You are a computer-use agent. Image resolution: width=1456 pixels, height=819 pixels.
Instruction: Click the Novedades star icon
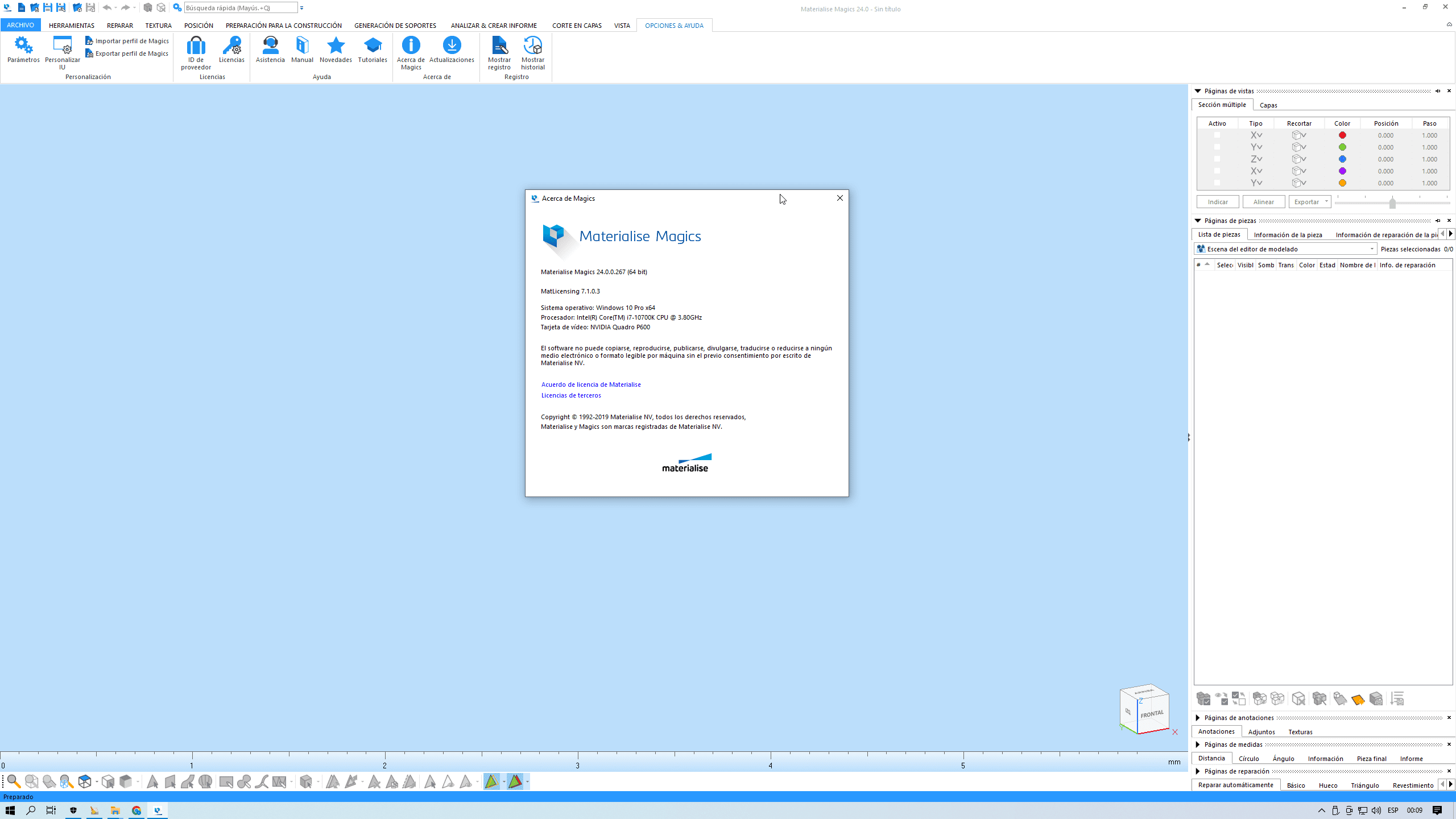pos(336,45)
